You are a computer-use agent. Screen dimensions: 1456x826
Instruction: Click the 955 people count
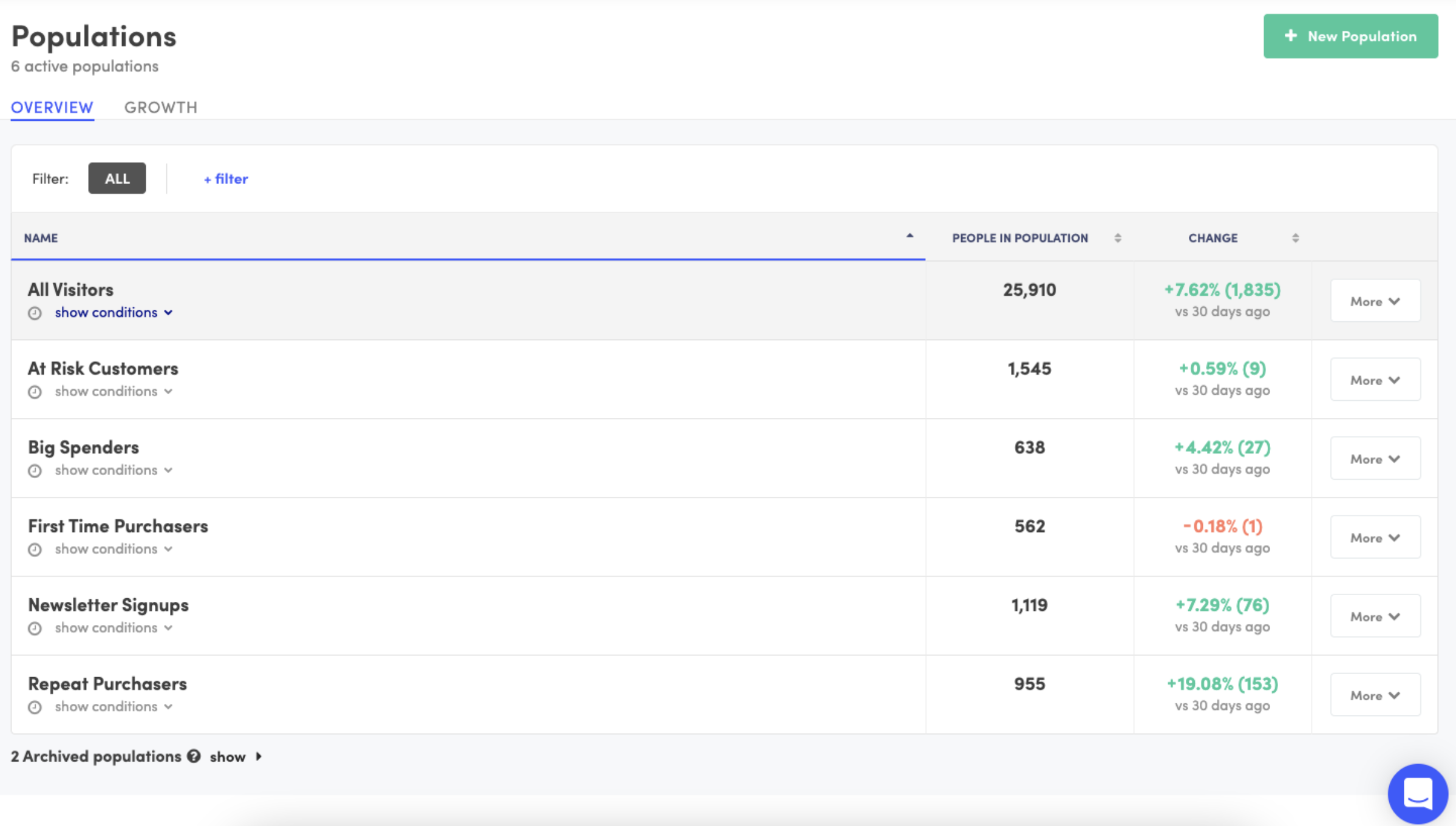(x=1030, y=684)
